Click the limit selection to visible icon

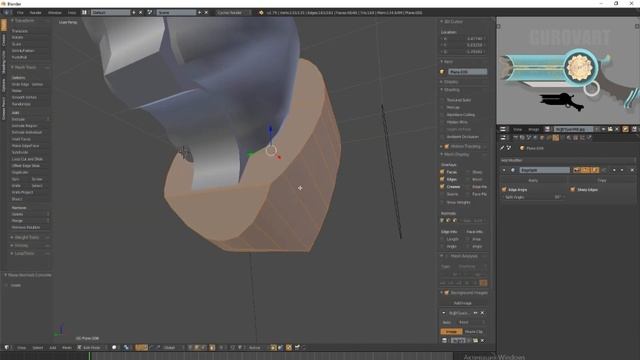[x=212, y=348]
